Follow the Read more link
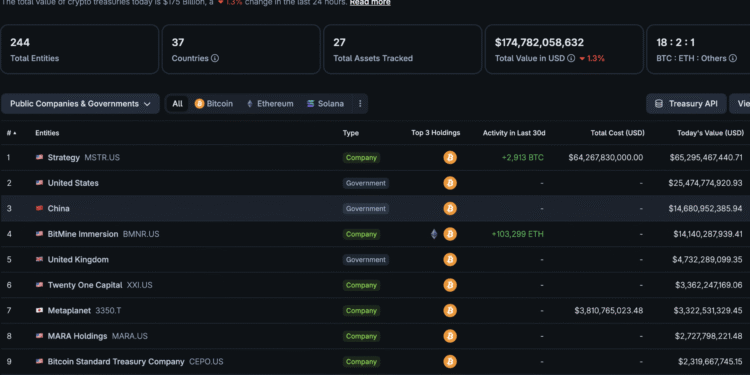This screenshot has width=750, height=375. [370, 2]
